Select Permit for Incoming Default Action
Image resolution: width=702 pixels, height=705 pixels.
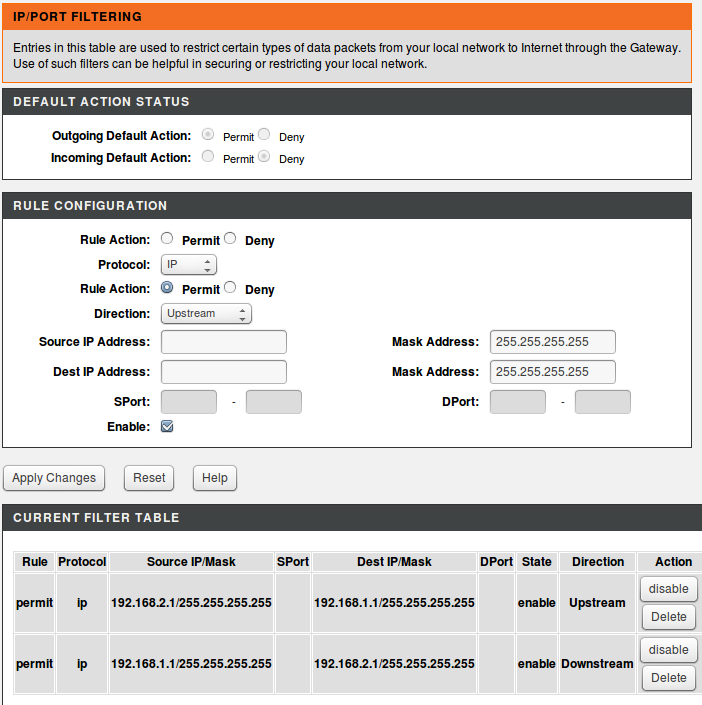click(x=208, y=156)
